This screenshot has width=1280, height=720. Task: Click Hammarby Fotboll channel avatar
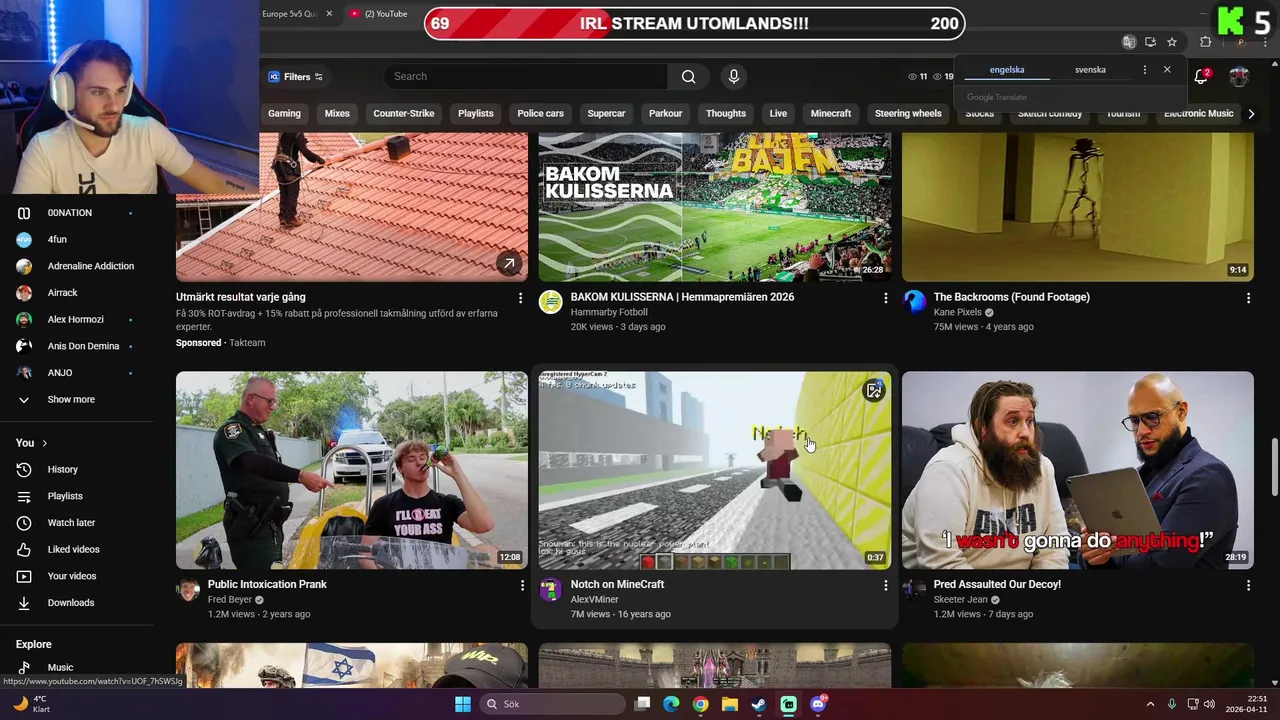(x=551, y=302)
